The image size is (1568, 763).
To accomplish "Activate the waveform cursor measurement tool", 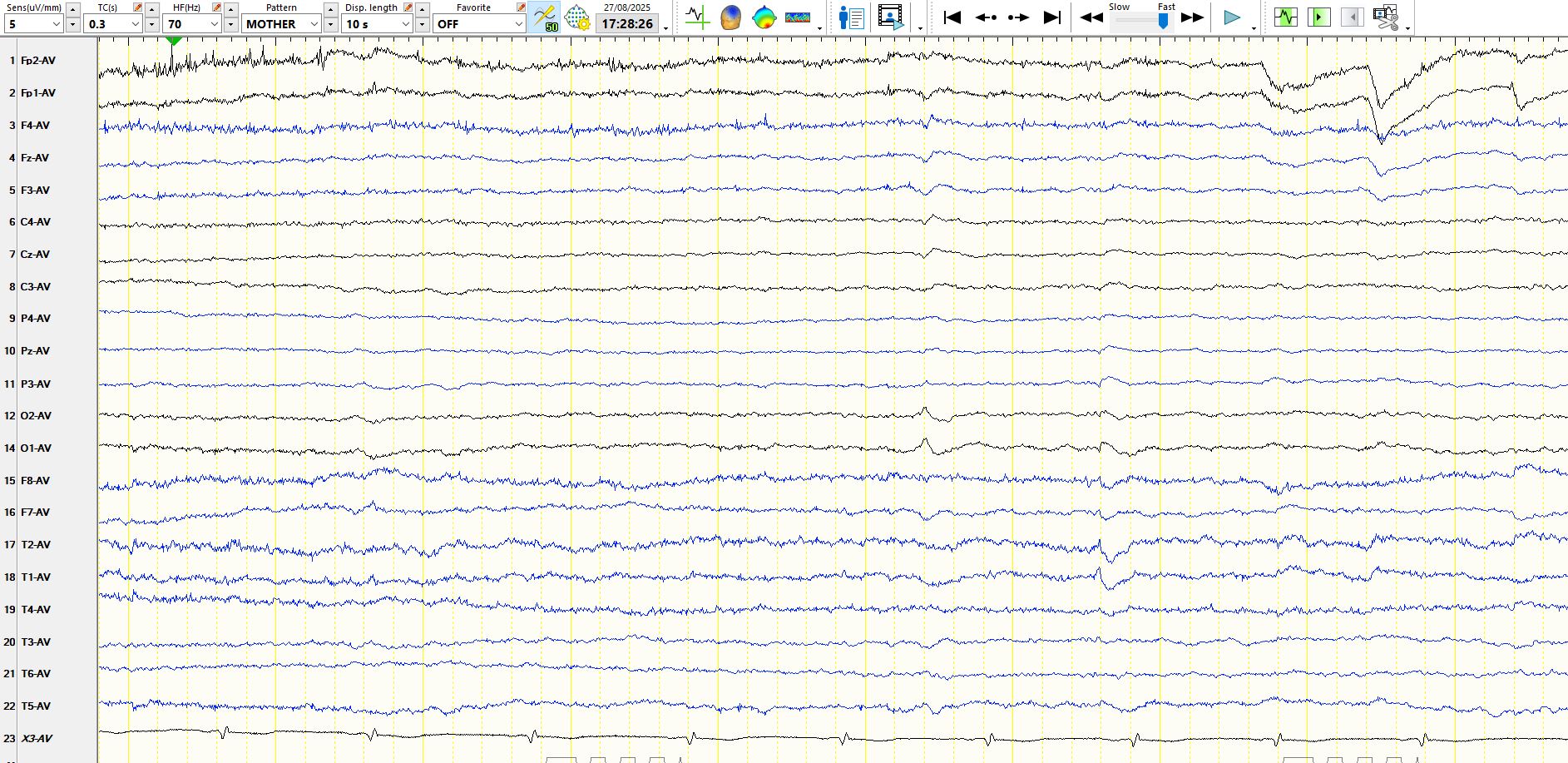I will click(697, 17).
